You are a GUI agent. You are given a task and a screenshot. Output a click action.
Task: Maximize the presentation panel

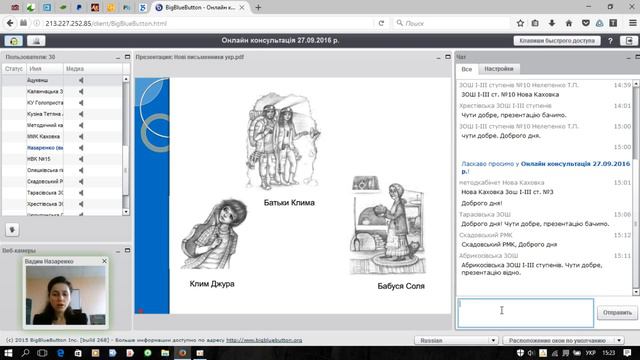point(448,57)
